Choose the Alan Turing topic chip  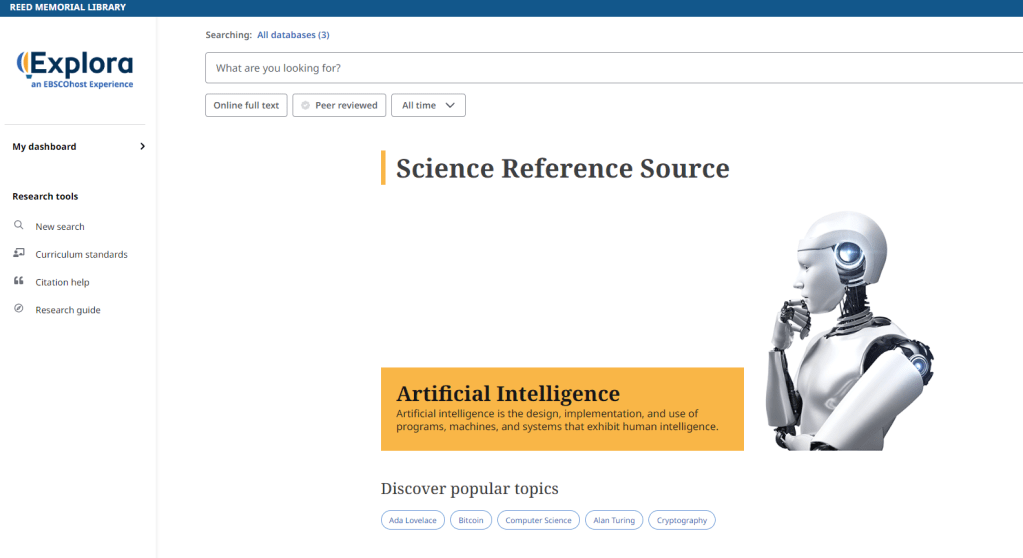tap(614, 520)
